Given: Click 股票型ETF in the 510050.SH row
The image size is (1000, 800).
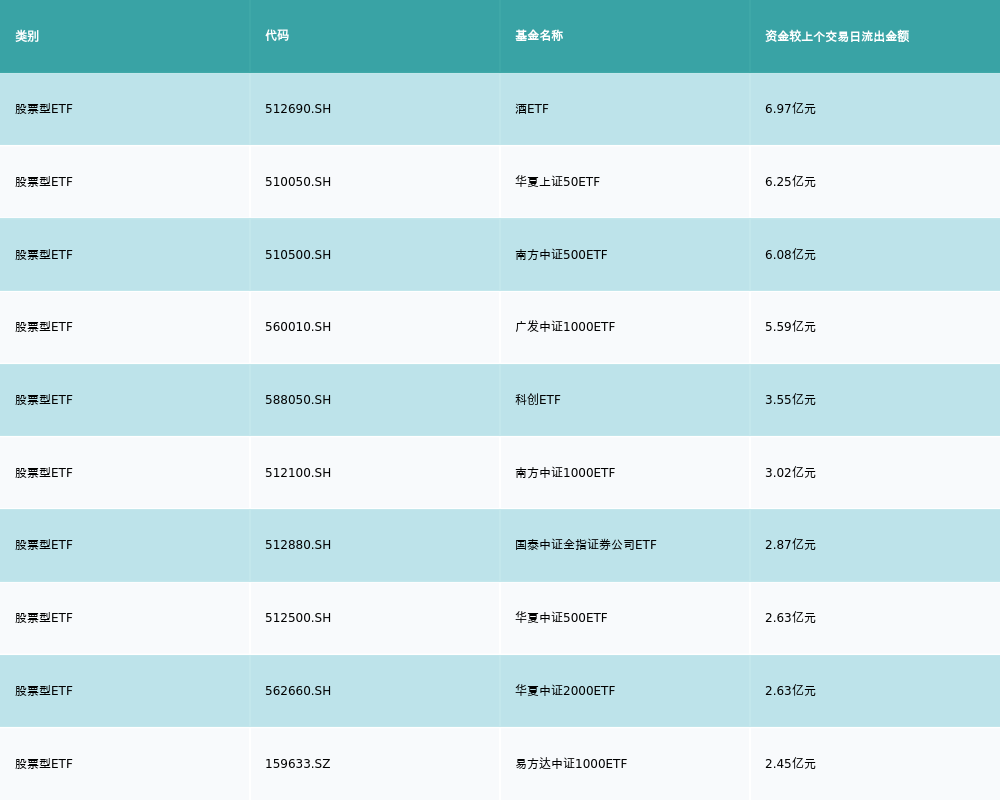Looking at the screenshot, I should (44, 182).
